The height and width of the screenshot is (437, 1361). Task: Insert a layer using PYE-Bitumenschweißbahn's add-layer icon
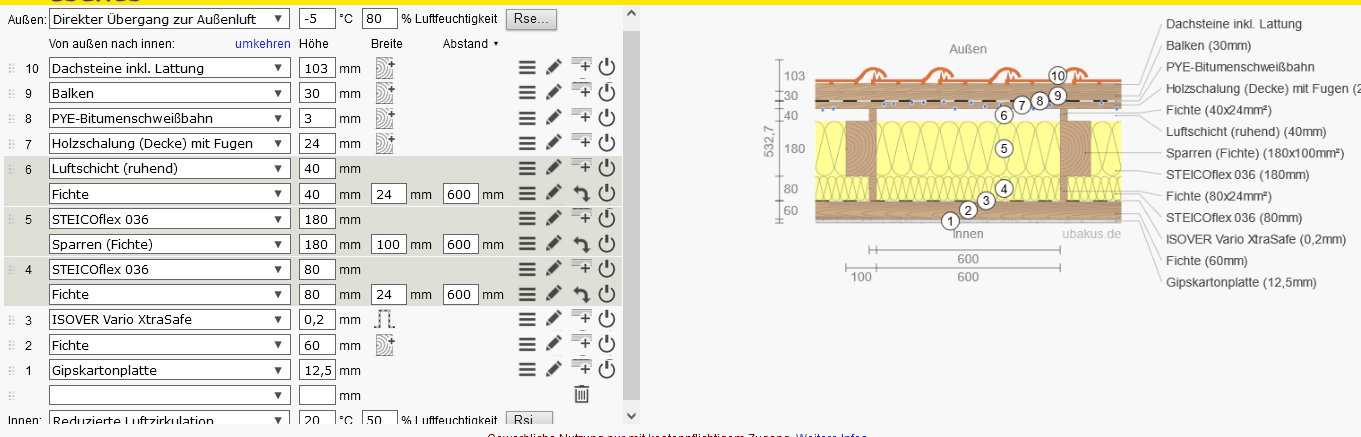pos(581,118)
